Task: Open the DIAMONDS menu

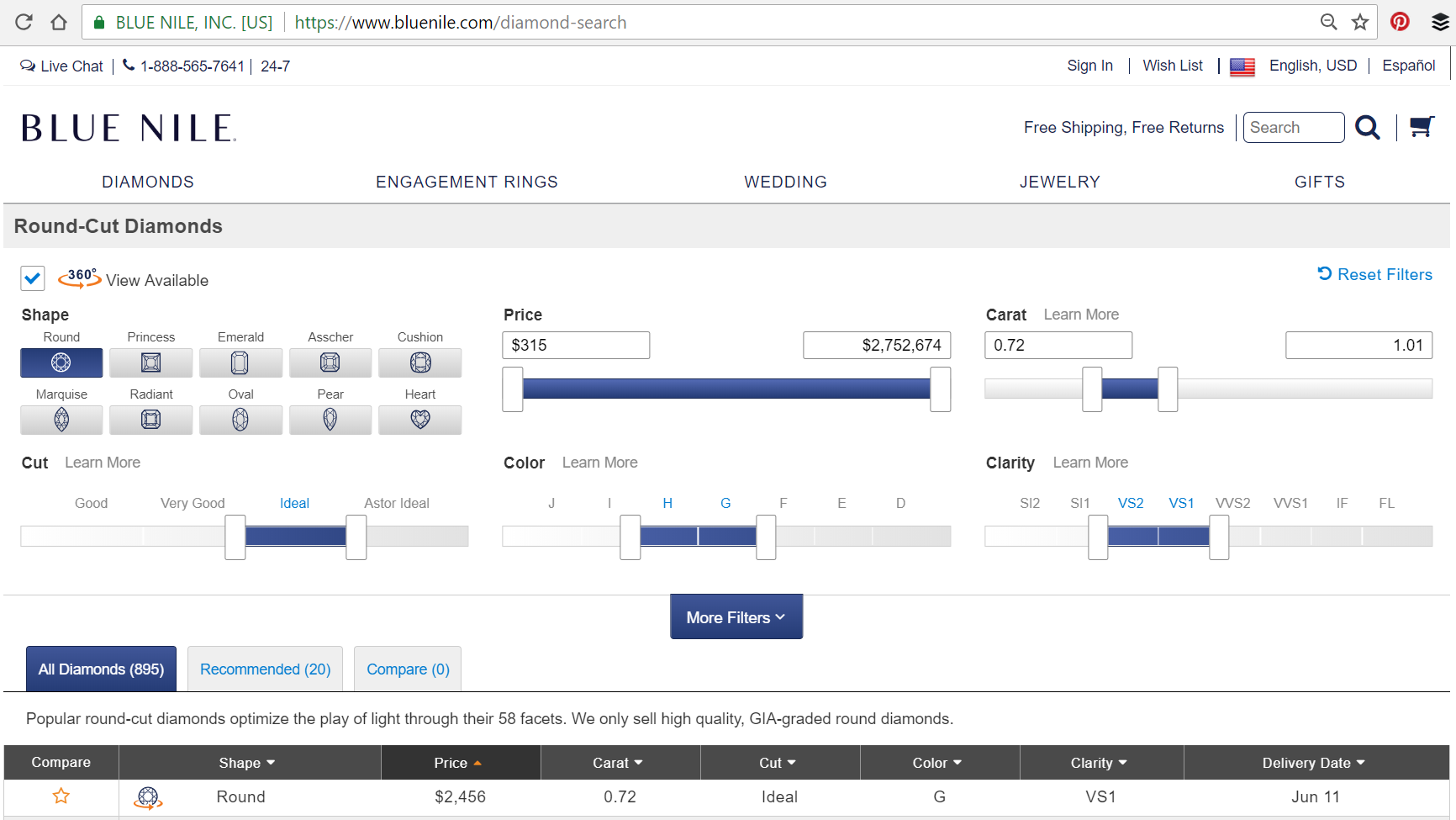Action: pyautogui.click(x=148, y=182)
